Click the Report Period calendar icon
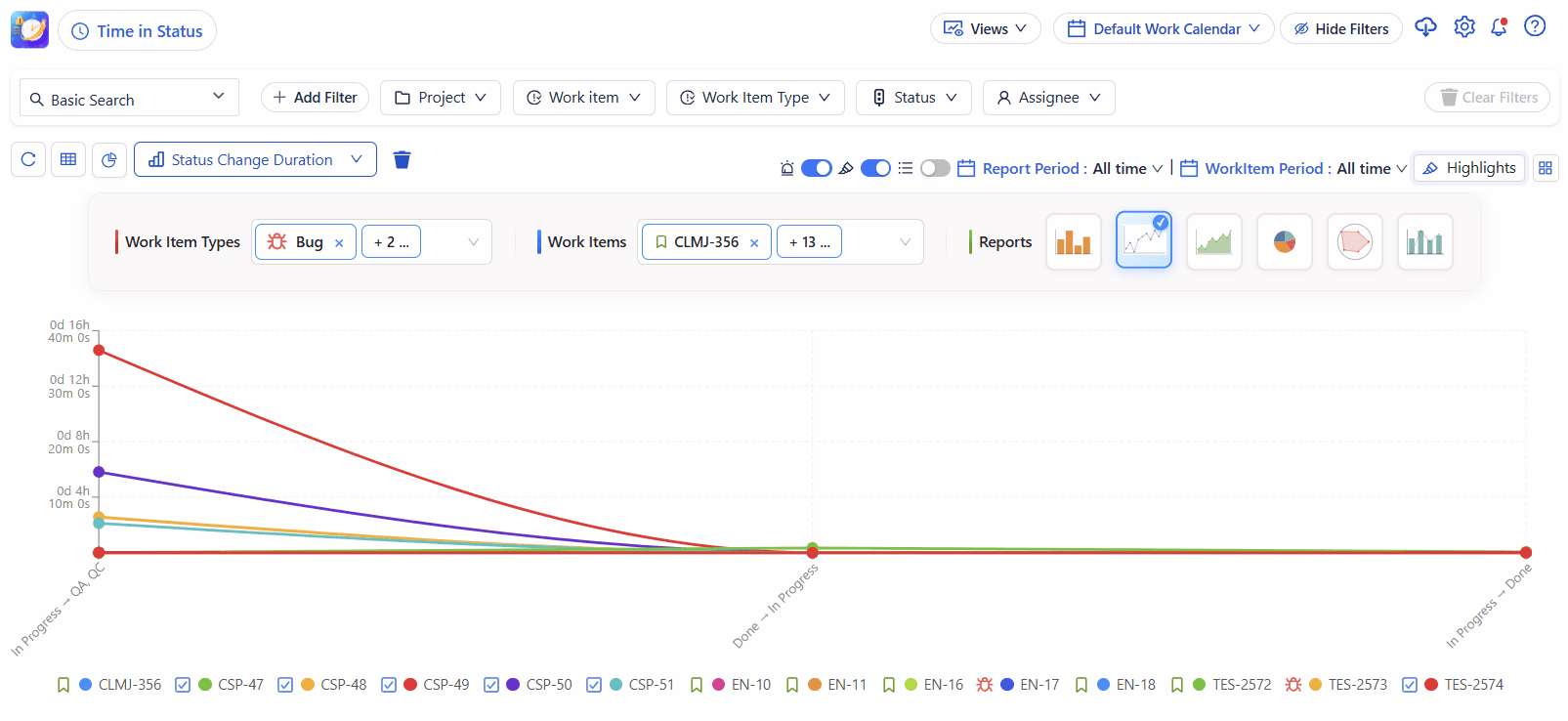 click(966, 168)
